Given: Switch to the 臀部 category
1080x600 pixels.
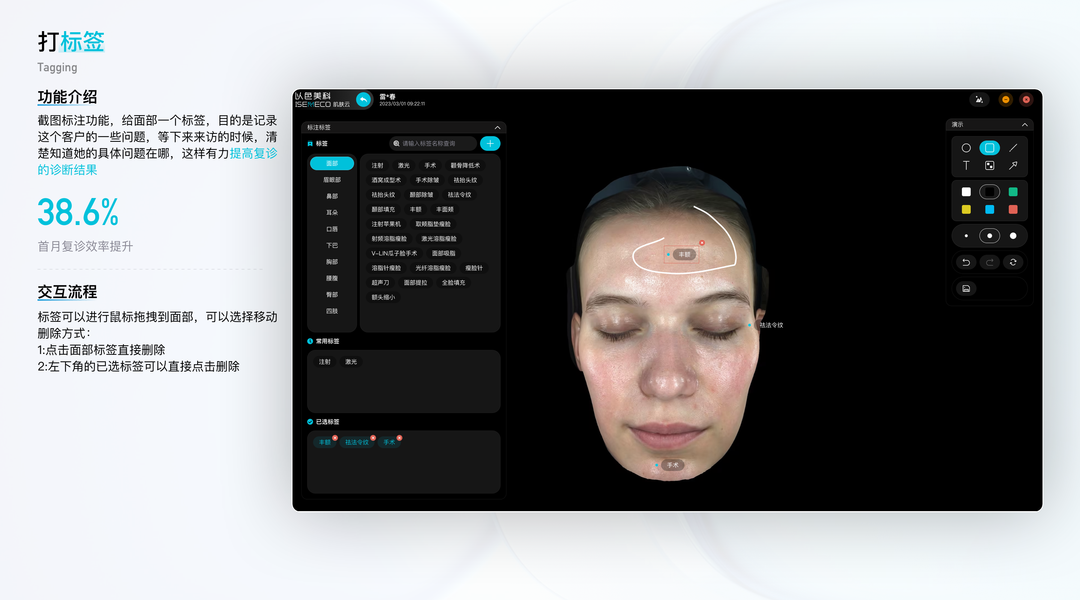Looking at the screenshot, I should pos(332,295).
